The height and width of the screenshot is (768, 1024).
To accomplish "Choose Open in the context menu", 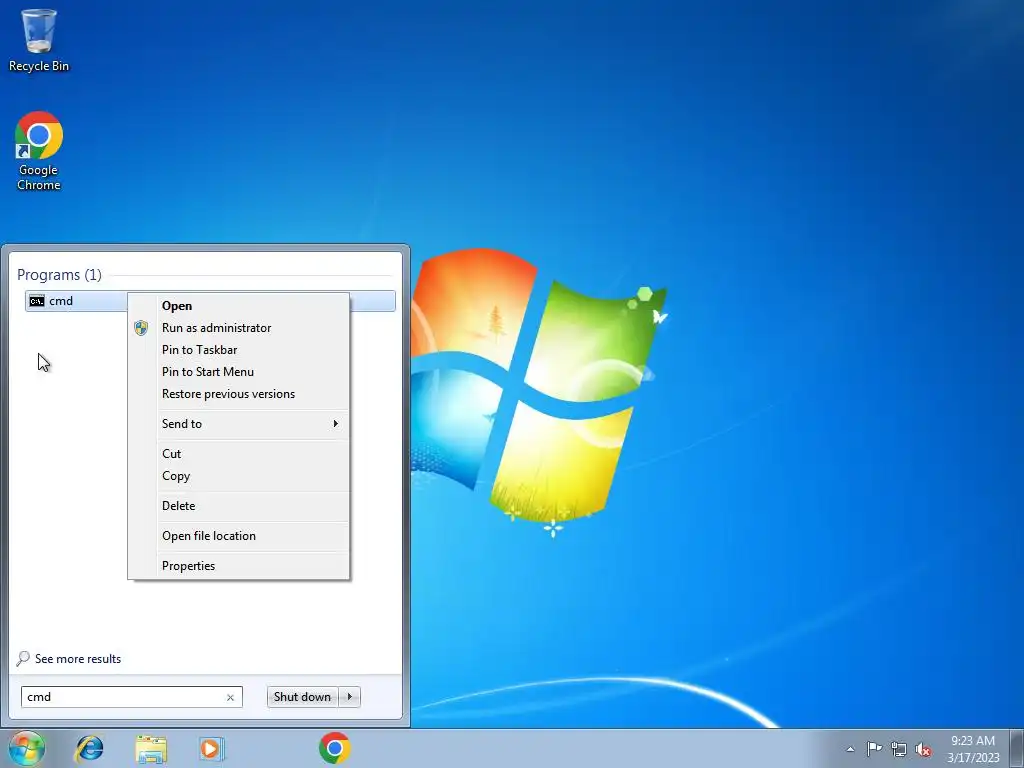I will pos(238,306).
